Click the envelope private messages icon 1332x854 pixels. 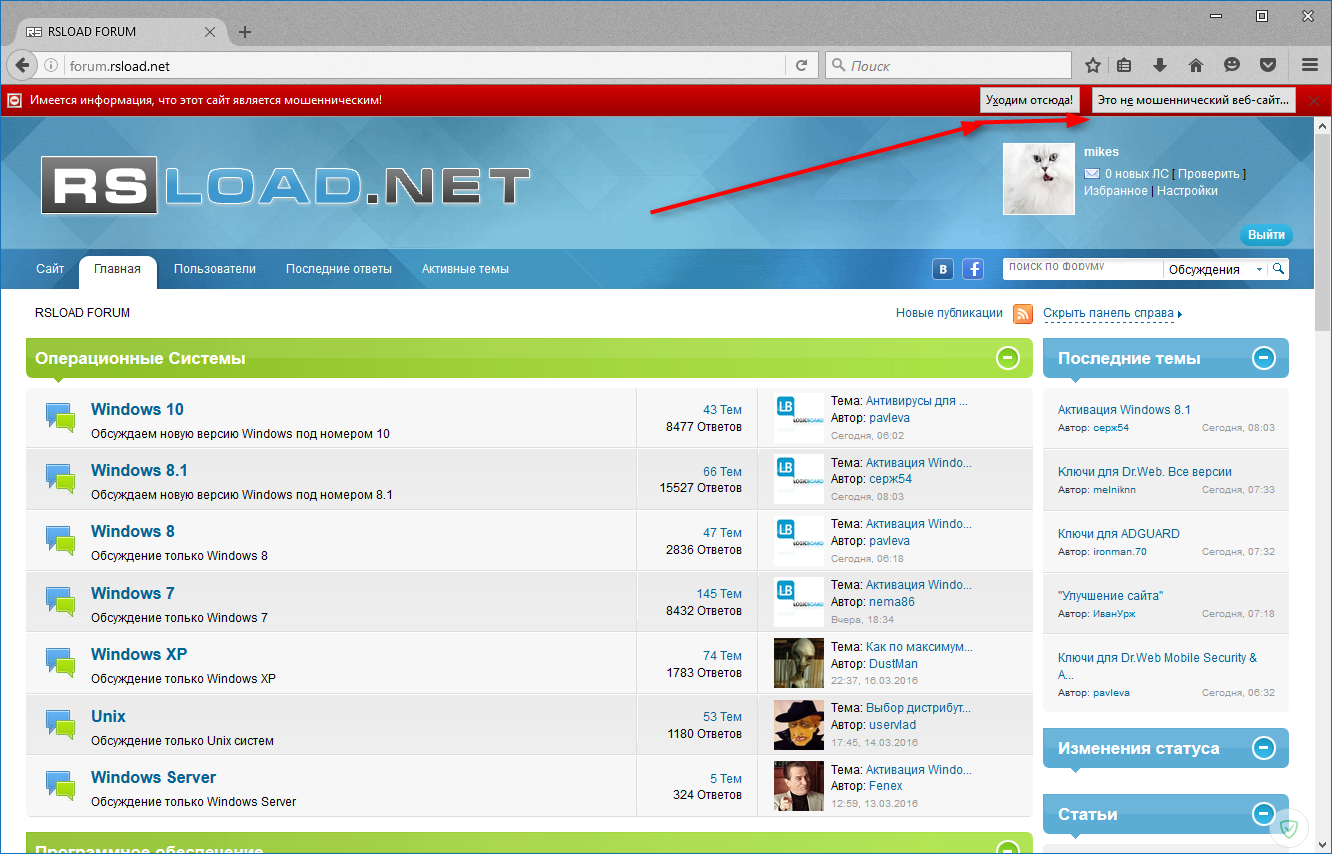click(x=1092, y=174)
